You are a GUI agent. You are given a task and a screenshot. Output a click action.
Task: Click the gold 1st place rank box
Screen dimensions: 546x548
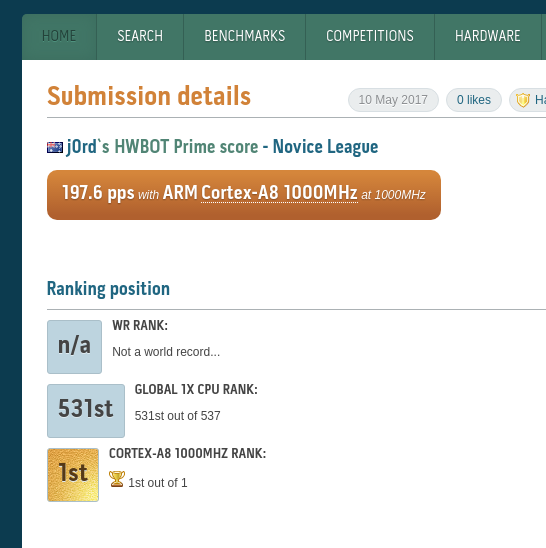(73, 475)
